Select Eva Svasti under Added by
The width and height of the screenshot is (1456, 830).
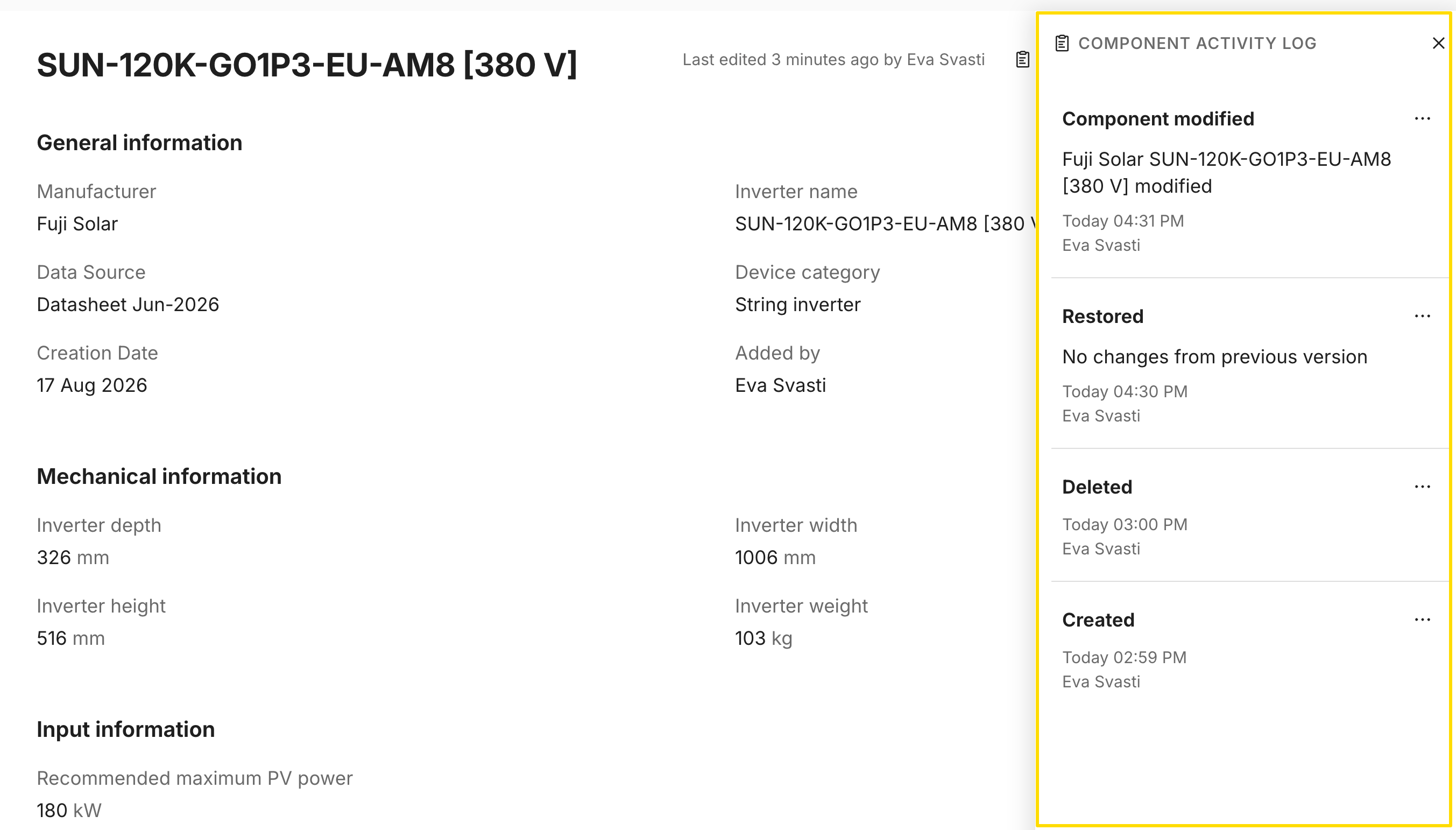tap(780, 386)
